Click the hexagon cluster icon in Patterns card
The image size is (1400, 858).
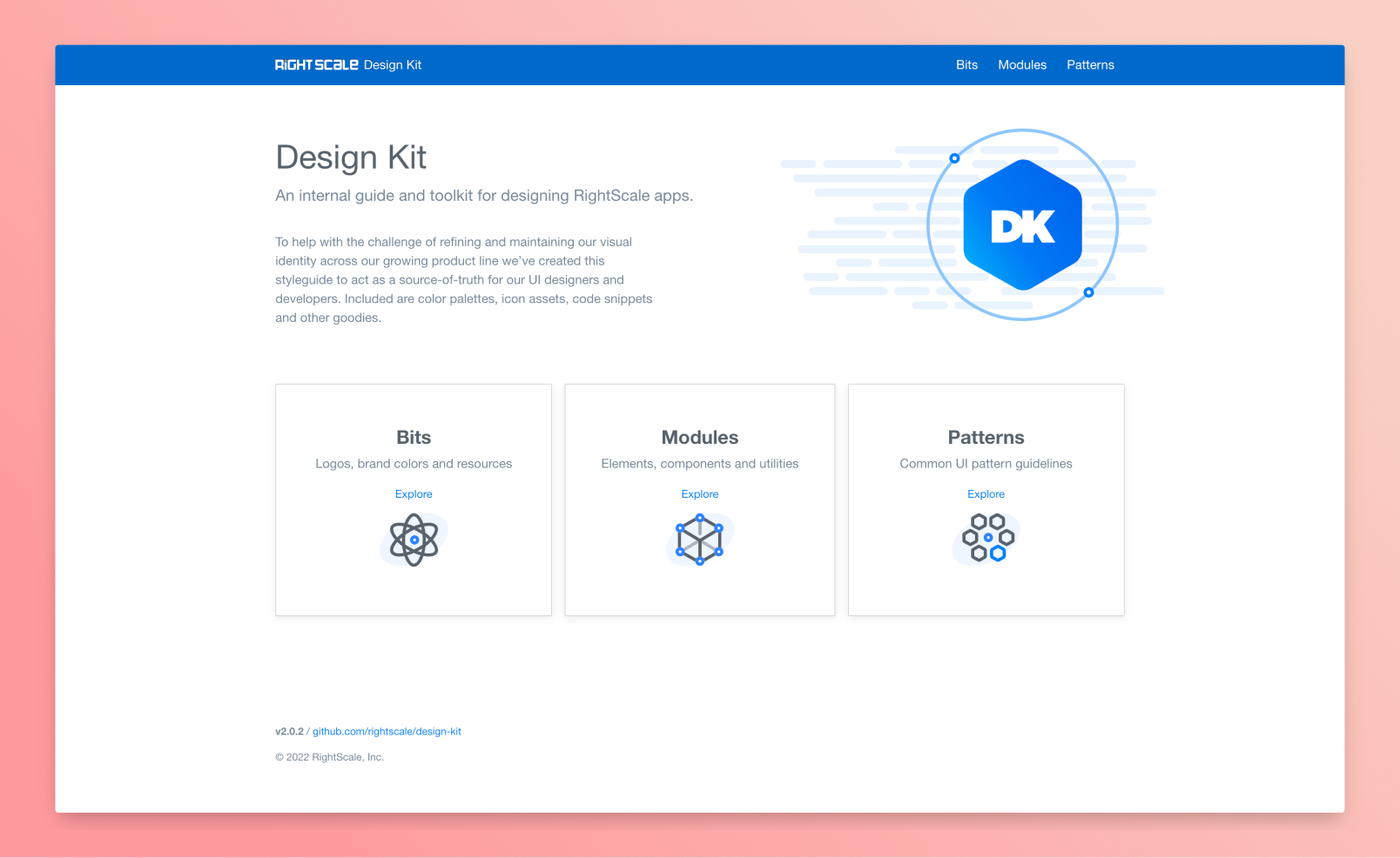987,538
